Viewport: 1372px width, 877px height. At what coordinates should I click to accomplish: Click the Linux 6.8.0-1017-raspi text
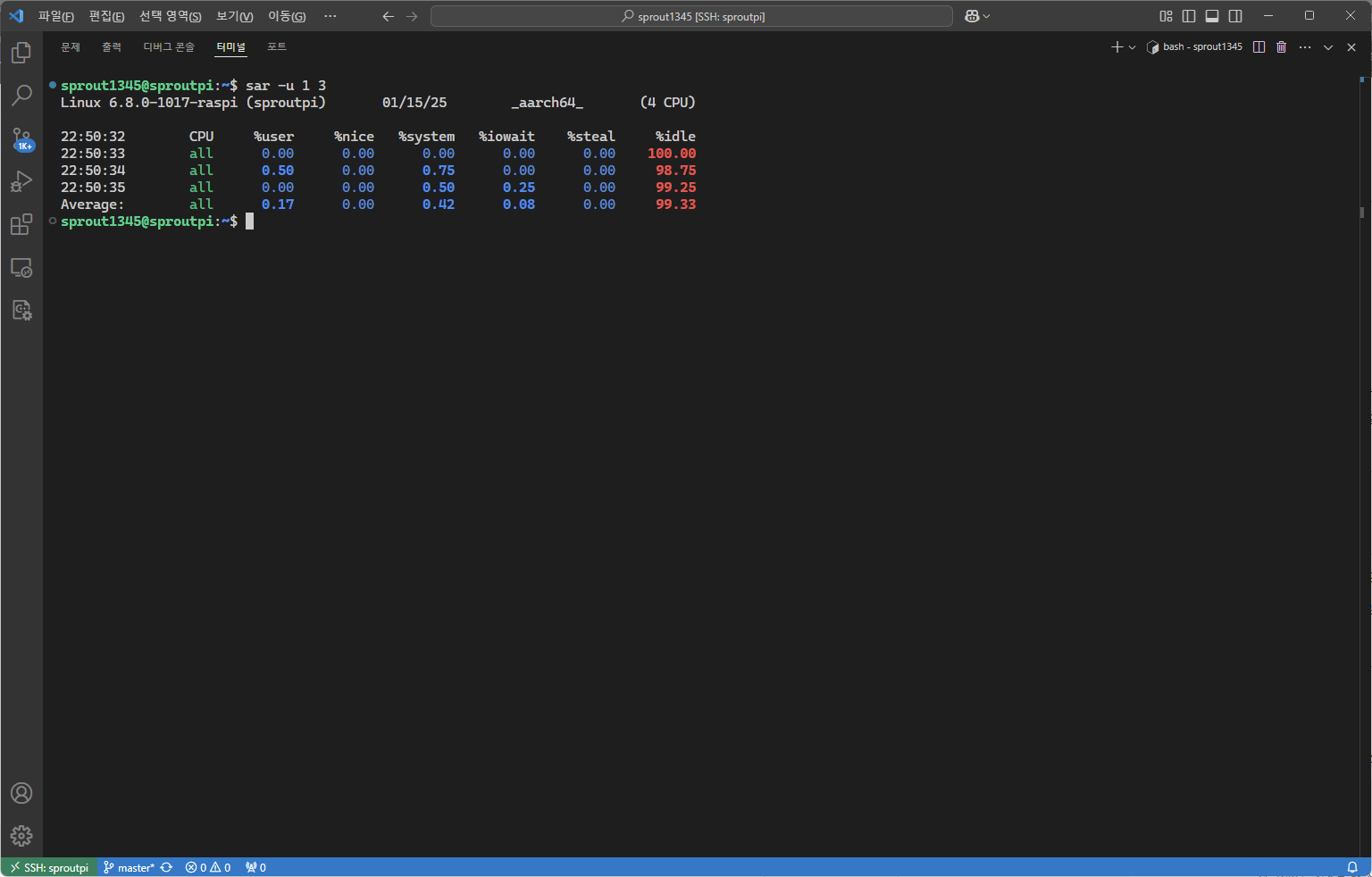(x=149, y=103)
